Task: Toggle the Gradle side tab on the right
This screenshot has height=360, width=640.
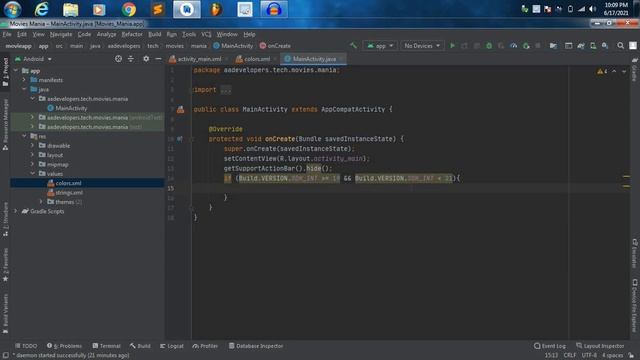Action: pos(634,69)
